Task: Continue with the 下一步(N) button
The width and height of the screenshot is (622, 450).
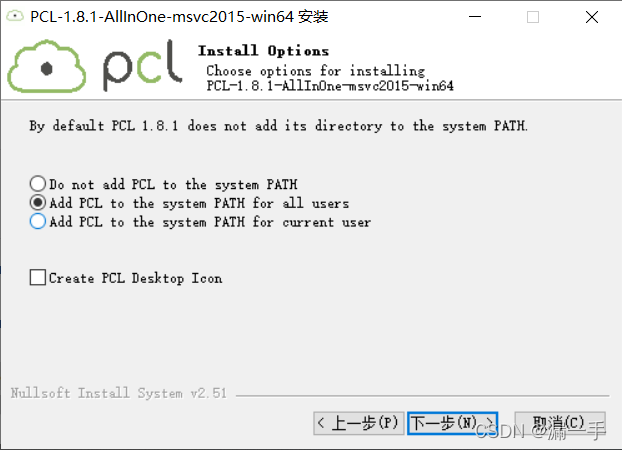Action: 453,423
